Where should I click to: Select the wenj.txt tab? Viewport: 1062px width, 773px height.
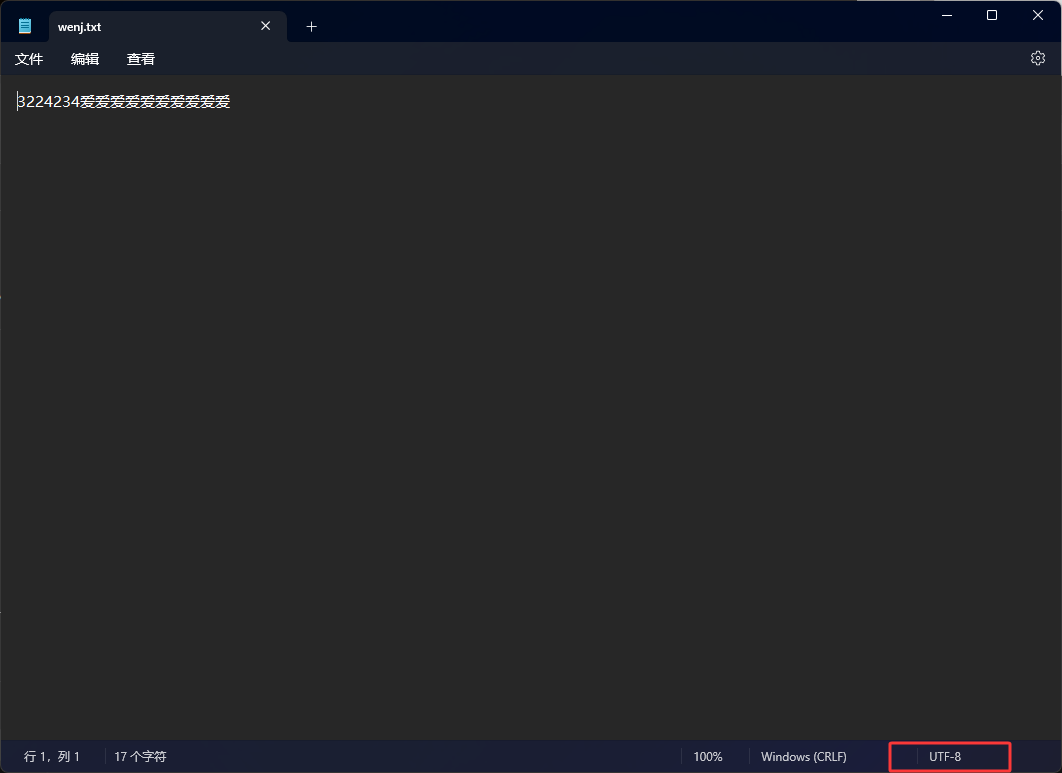click(168, 26)
